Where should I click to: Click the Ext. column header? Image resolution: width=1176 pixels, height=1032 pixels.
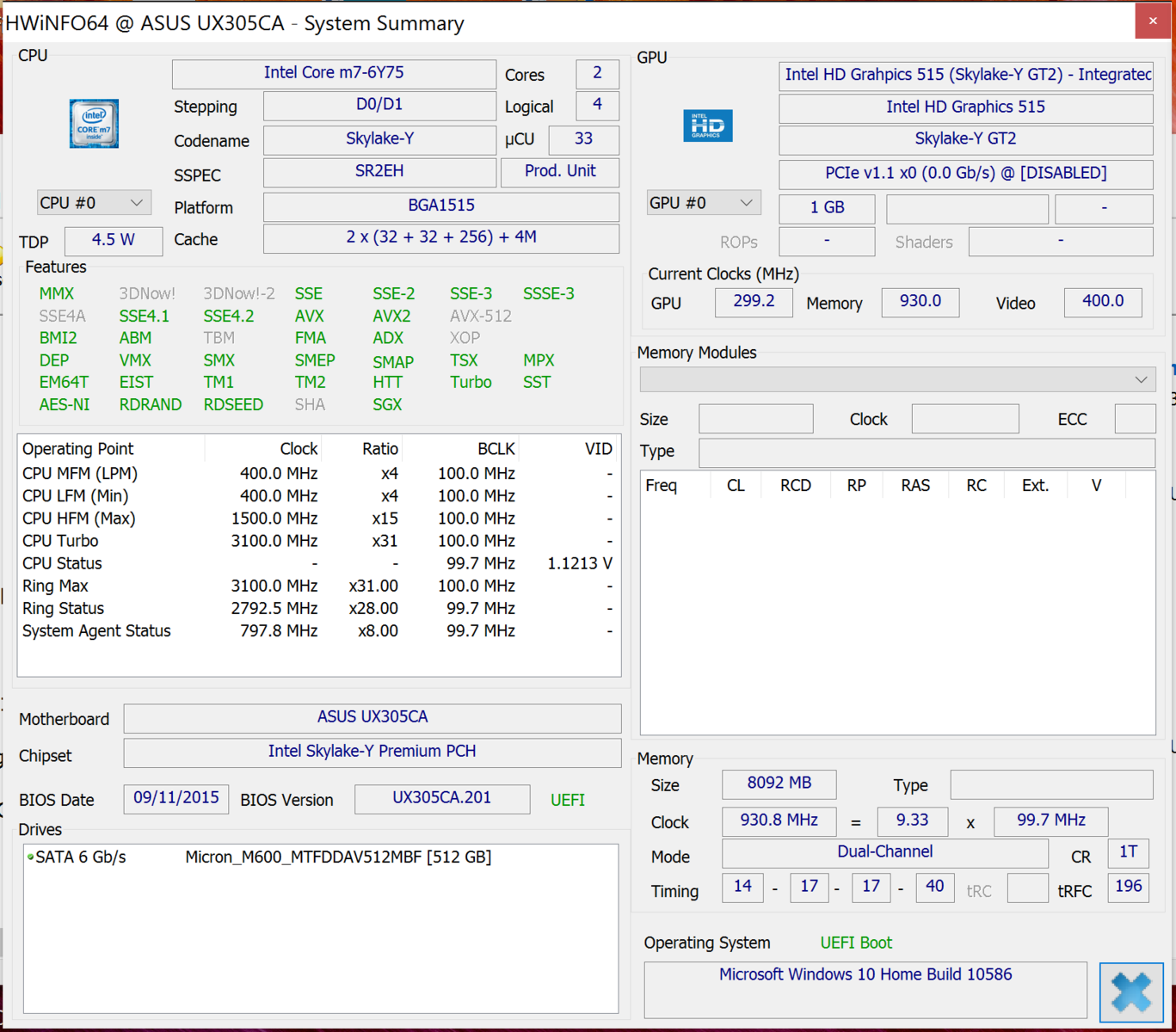pyautogui.click(x=1035, y=486)
